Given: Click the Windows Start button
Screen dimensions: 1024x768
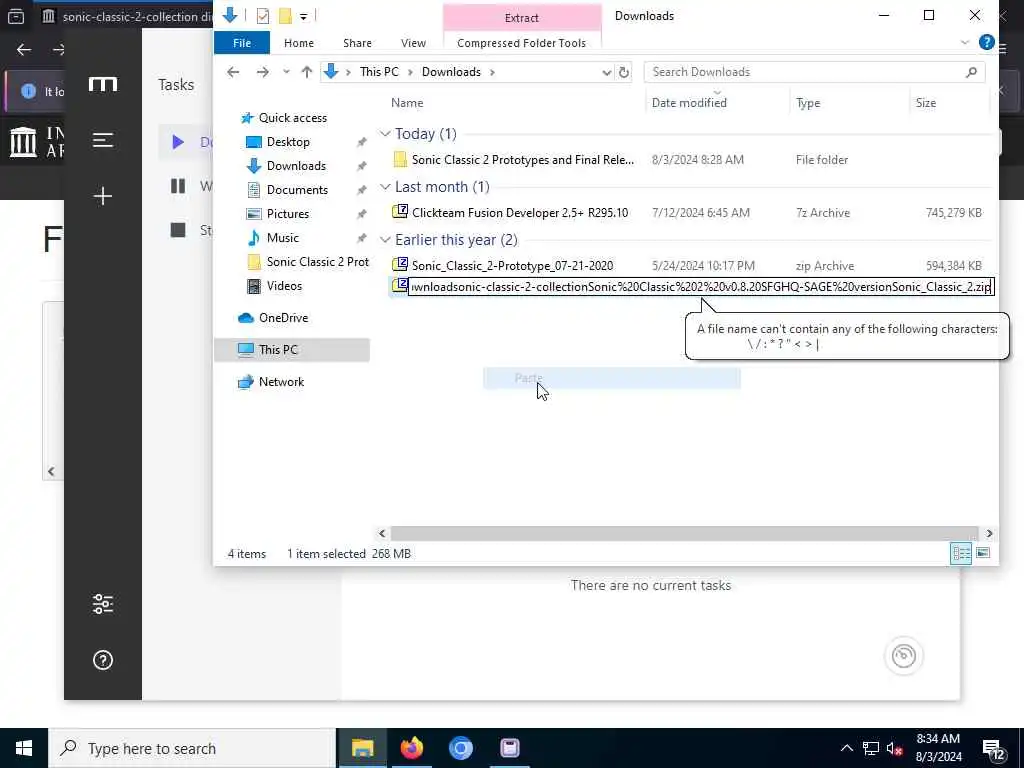Looking at the screenshot, I should click(x=24, y=748).
